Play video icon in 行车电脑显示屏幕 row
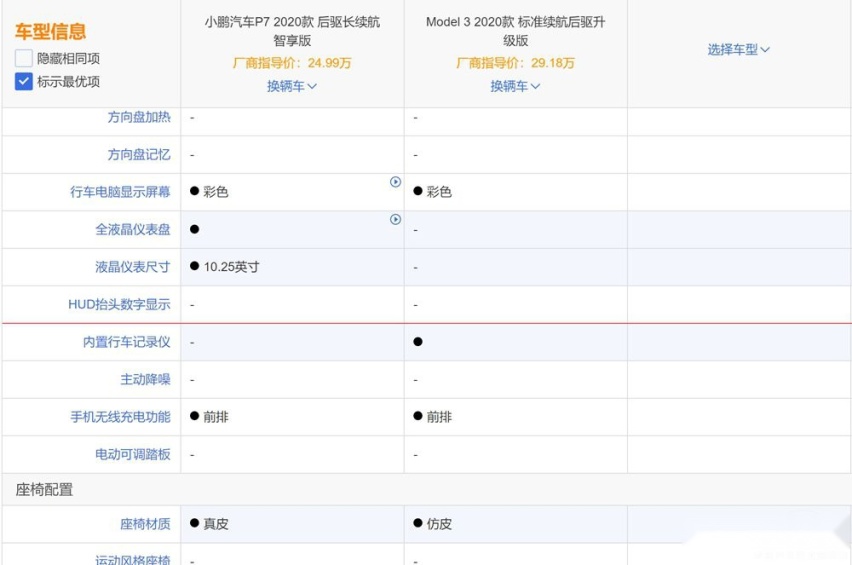 point(396,182)
